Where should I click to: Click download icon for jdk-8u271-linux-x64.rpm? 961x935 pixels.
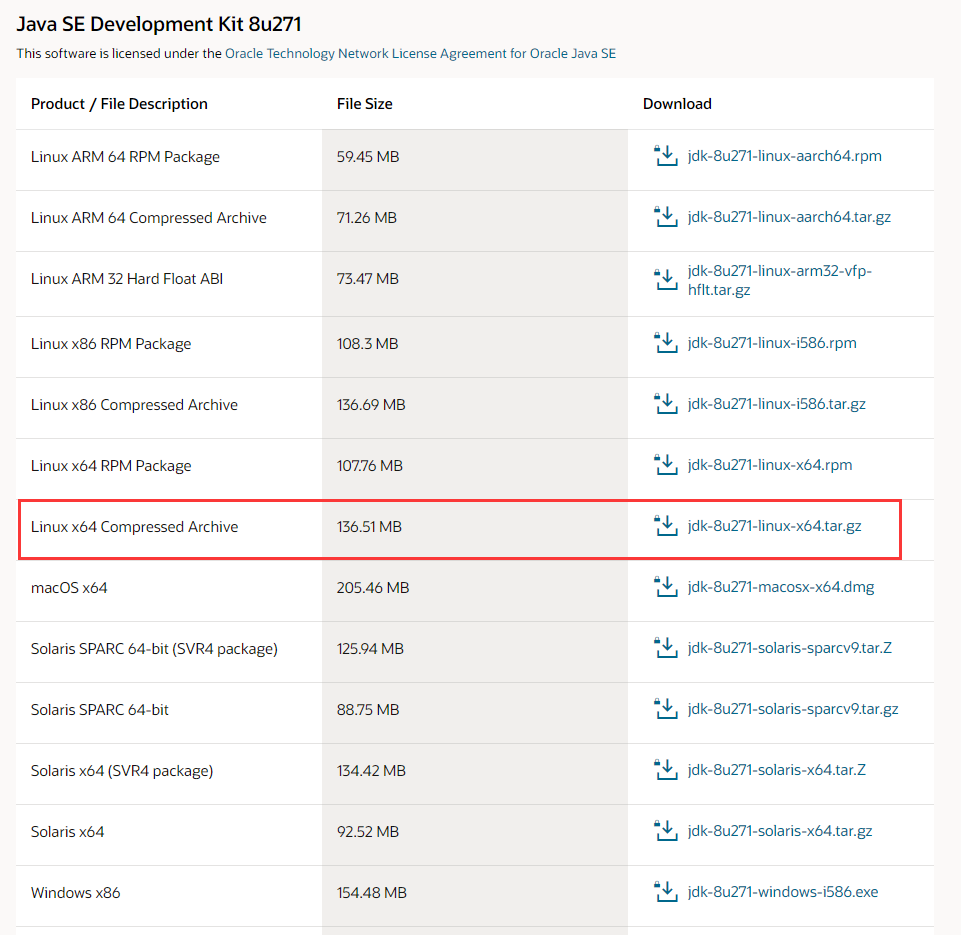pyautogui.click(x=666, y=464)
